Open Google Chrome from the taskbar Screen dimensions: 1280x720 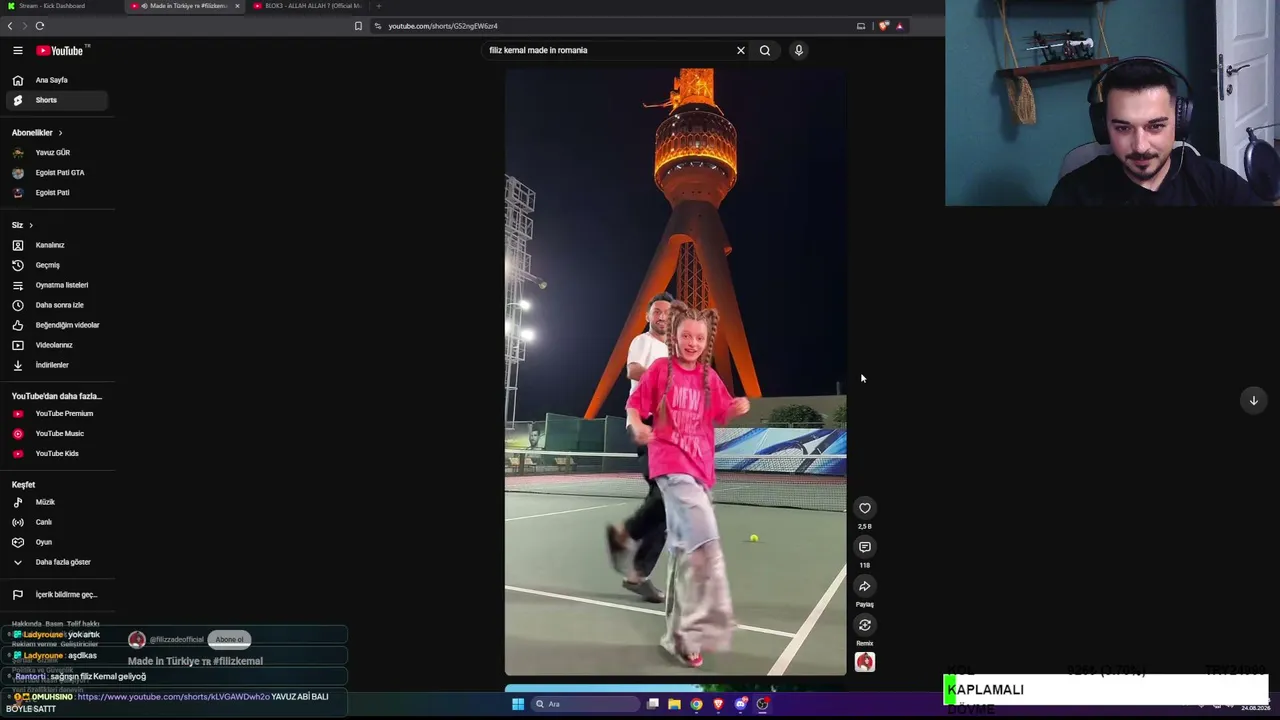[697, 704]
